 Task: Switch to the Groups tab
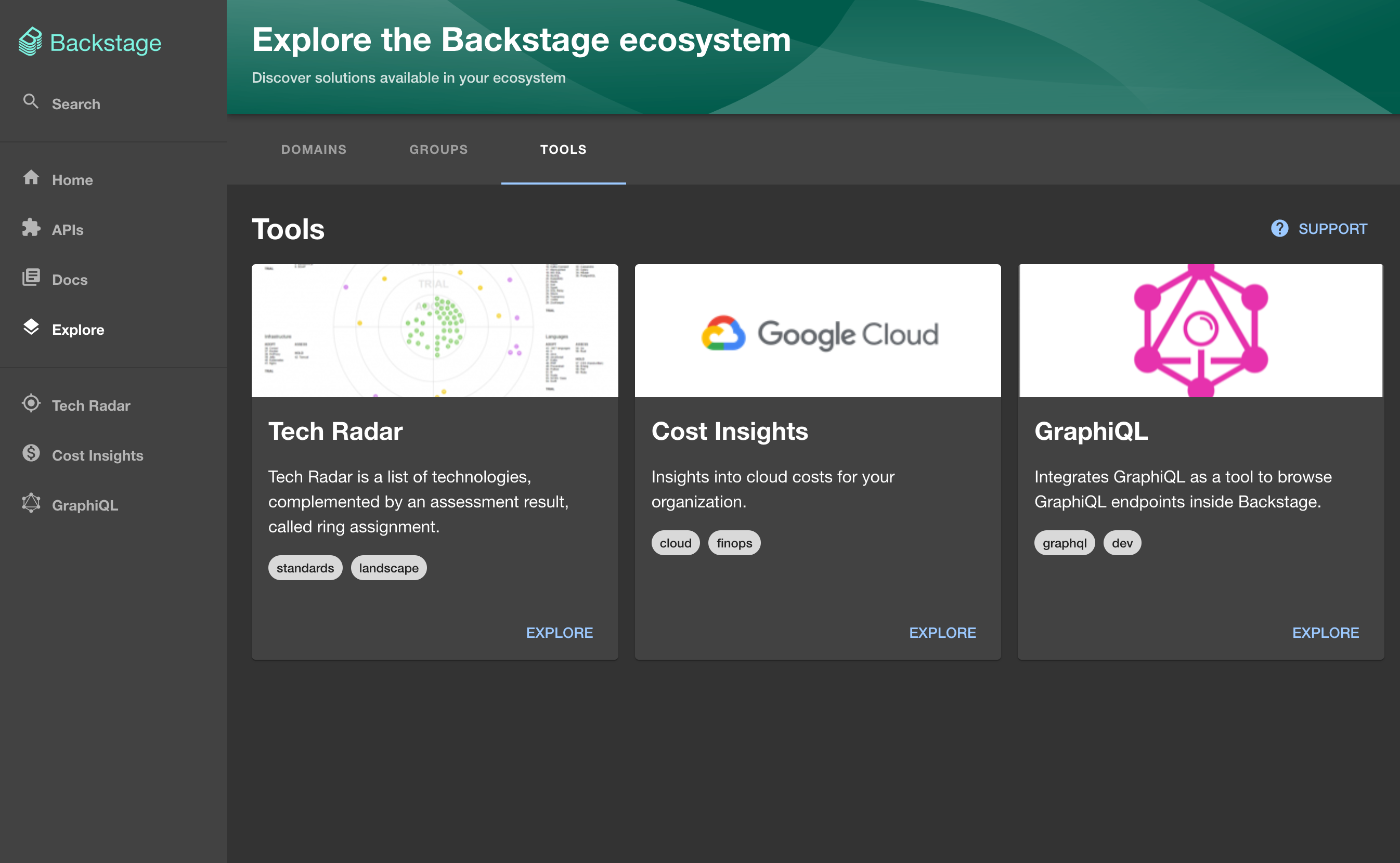tap(438, 149)
